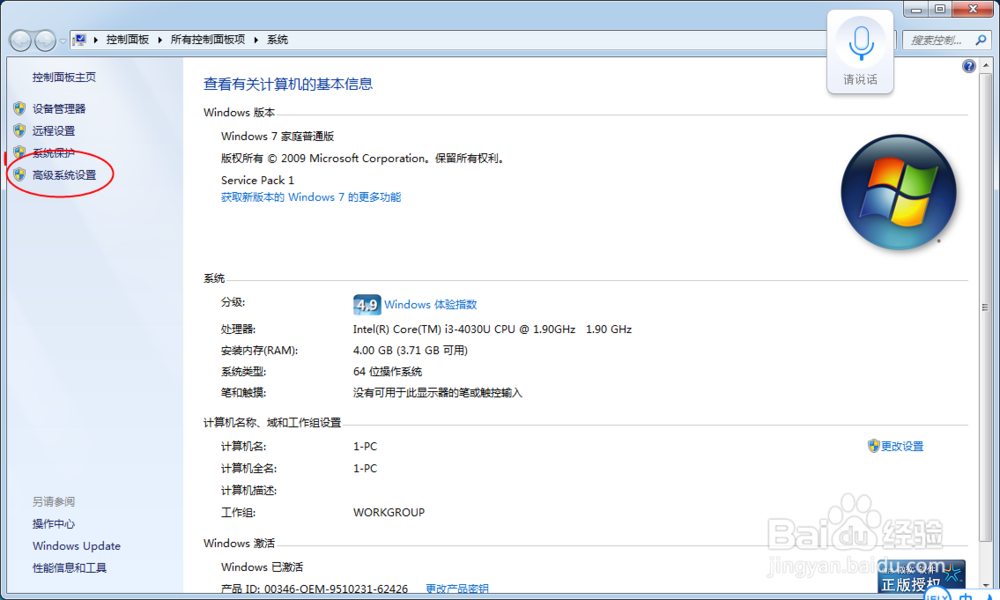Click the 4.00 GB (3.71 GB 可用) RAM value

point(410,350)
